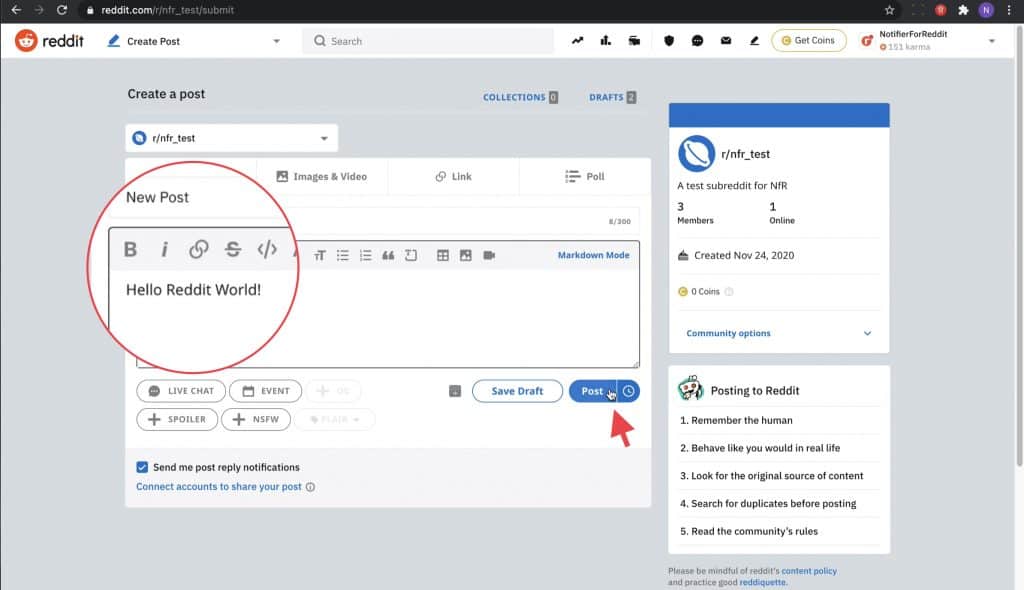Open the reddiquette link
The image size is (1024, 590).
click(x=763, y=582)
